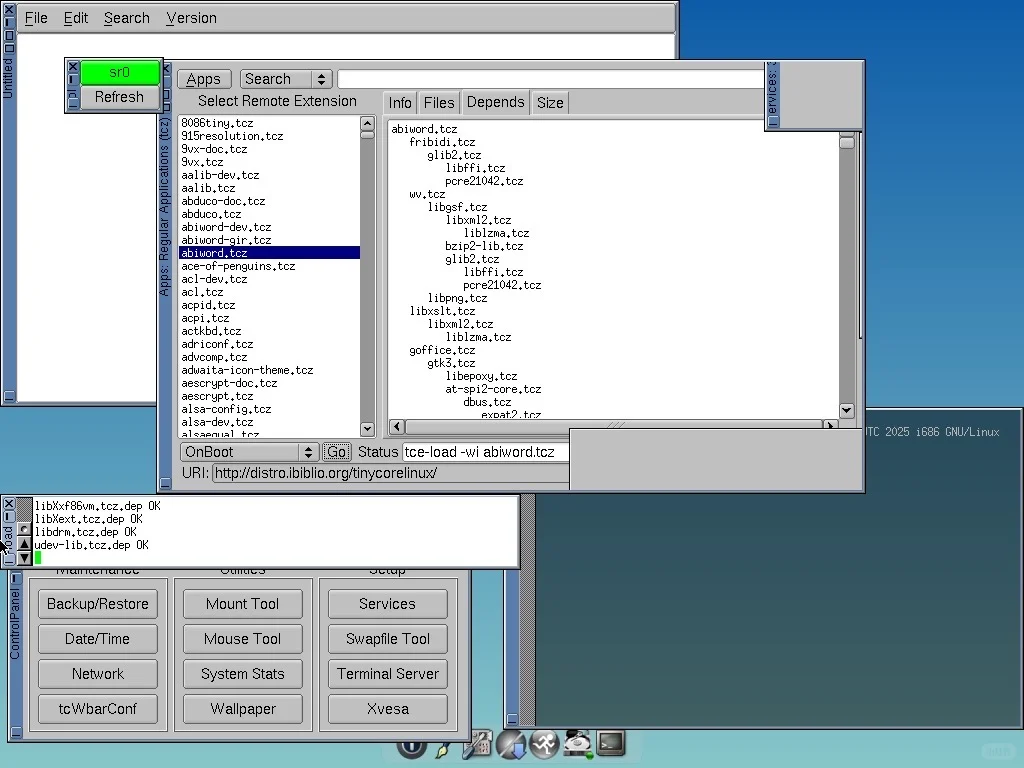Toggle the green sr0 mount button
The width and height of the screenshot is (1024, 768).
119,72
